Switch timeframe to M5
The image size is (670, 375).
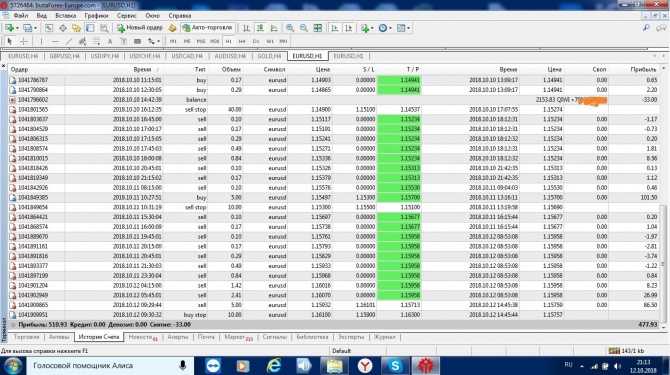(187, 41)
